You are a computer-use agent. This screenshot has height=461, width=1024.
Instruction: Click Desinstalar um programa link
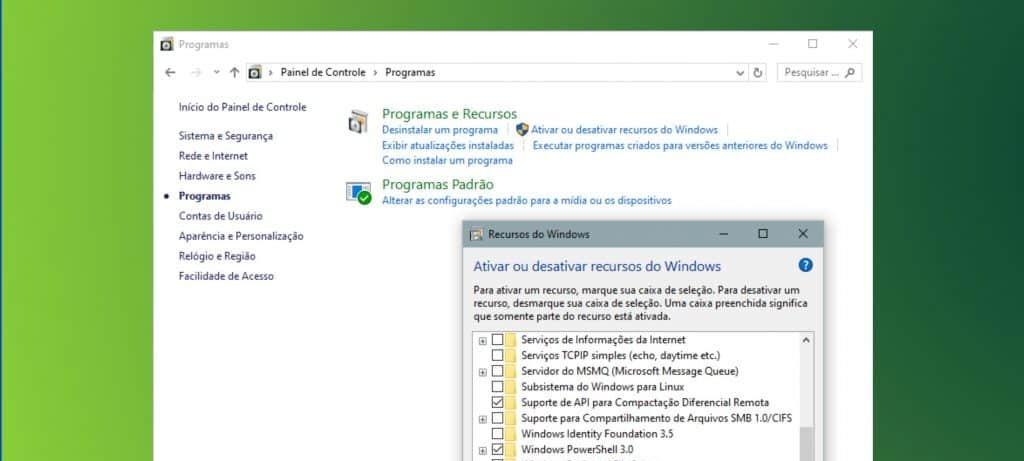point(439,130)
